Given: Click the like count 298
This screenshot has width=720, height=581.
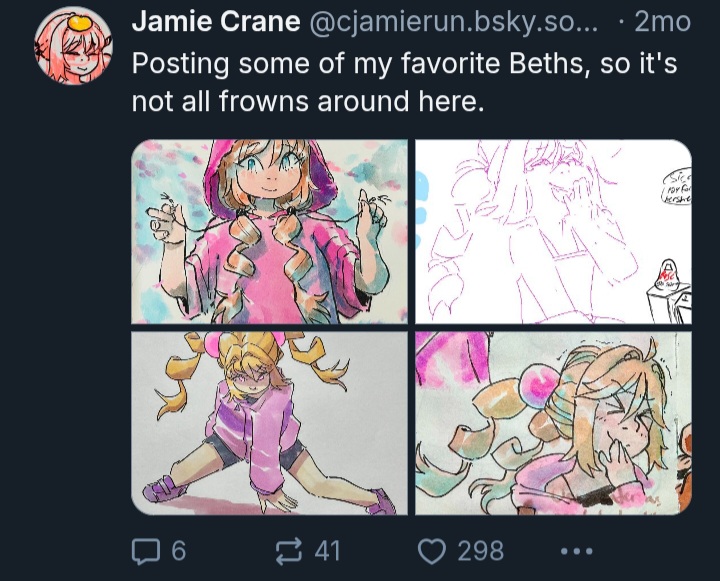Looking at the screenshot, I should click(x=480, y=551).
